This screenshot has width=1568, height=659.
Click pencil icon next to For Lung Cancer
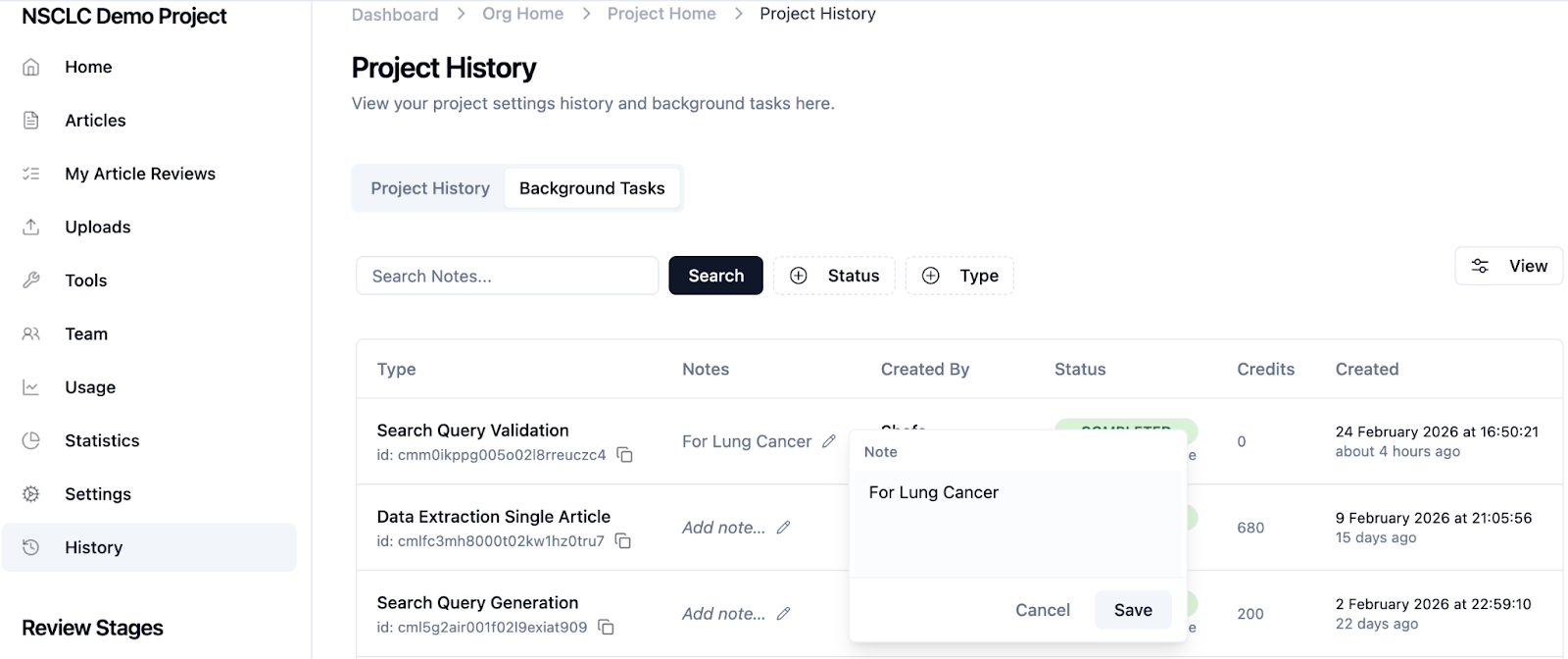[829, 441]
